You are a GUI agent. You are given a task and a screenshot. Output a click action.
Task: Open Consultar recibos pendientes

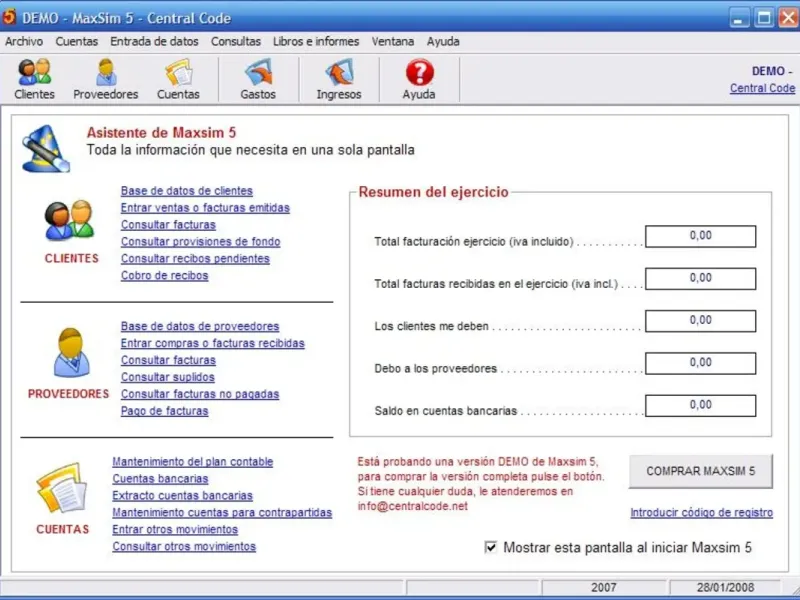coord(195,258)
